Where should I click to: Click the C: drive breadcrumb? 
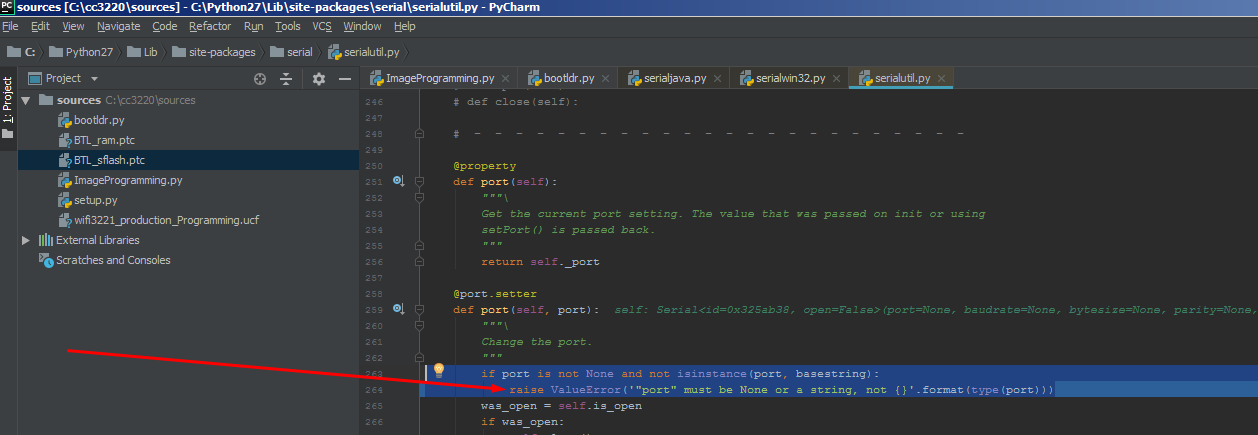[x=22, y=52]
